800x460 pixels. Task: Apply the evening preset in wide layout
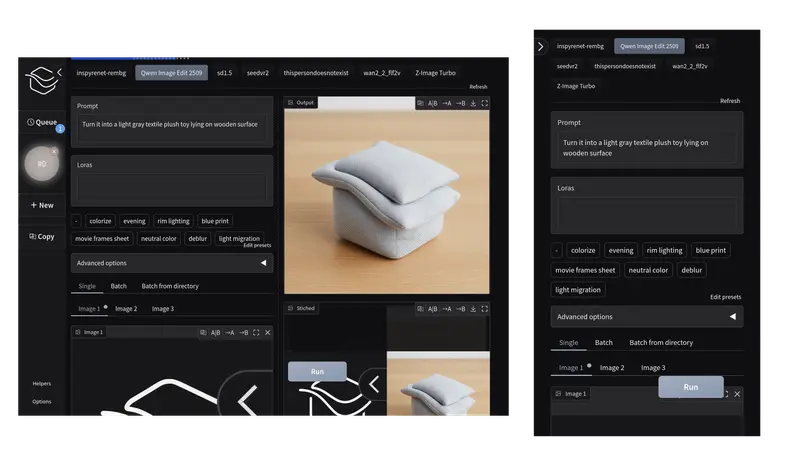[134, 221]
